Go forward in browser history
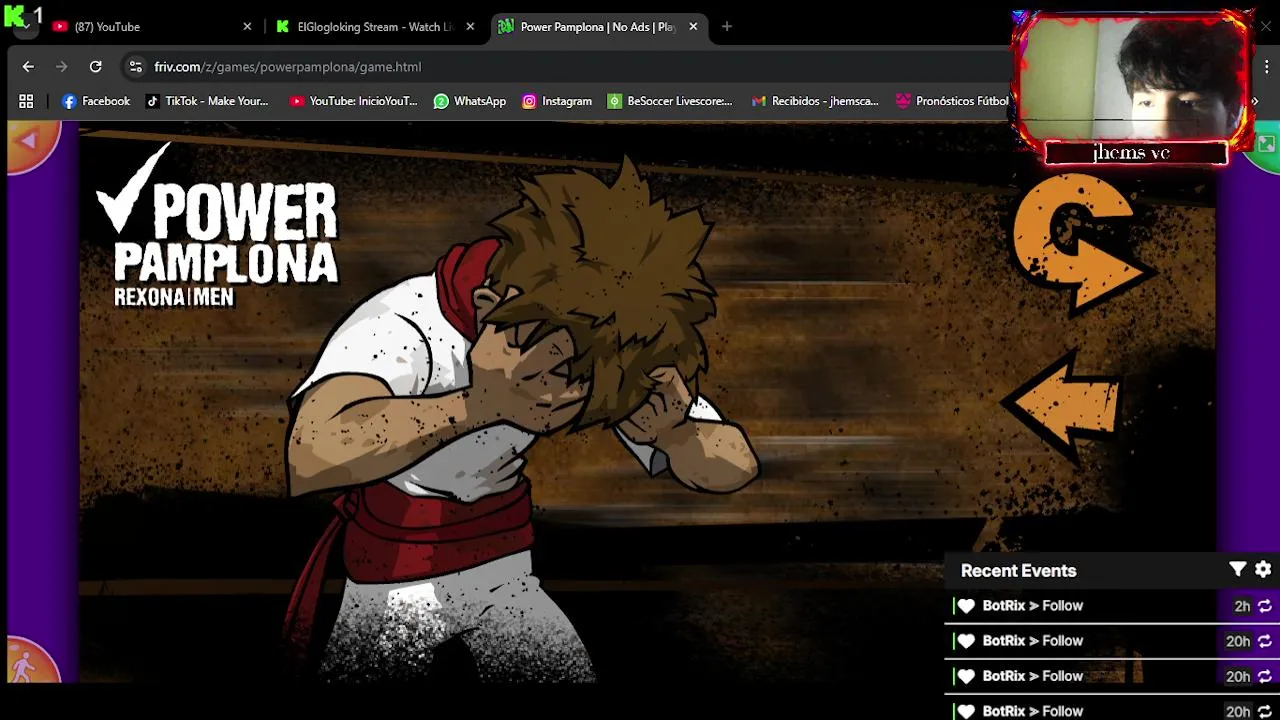Image resolution: width=1280 pixels, height=720 pixels. pyautogui.click(x=62, y=67)
